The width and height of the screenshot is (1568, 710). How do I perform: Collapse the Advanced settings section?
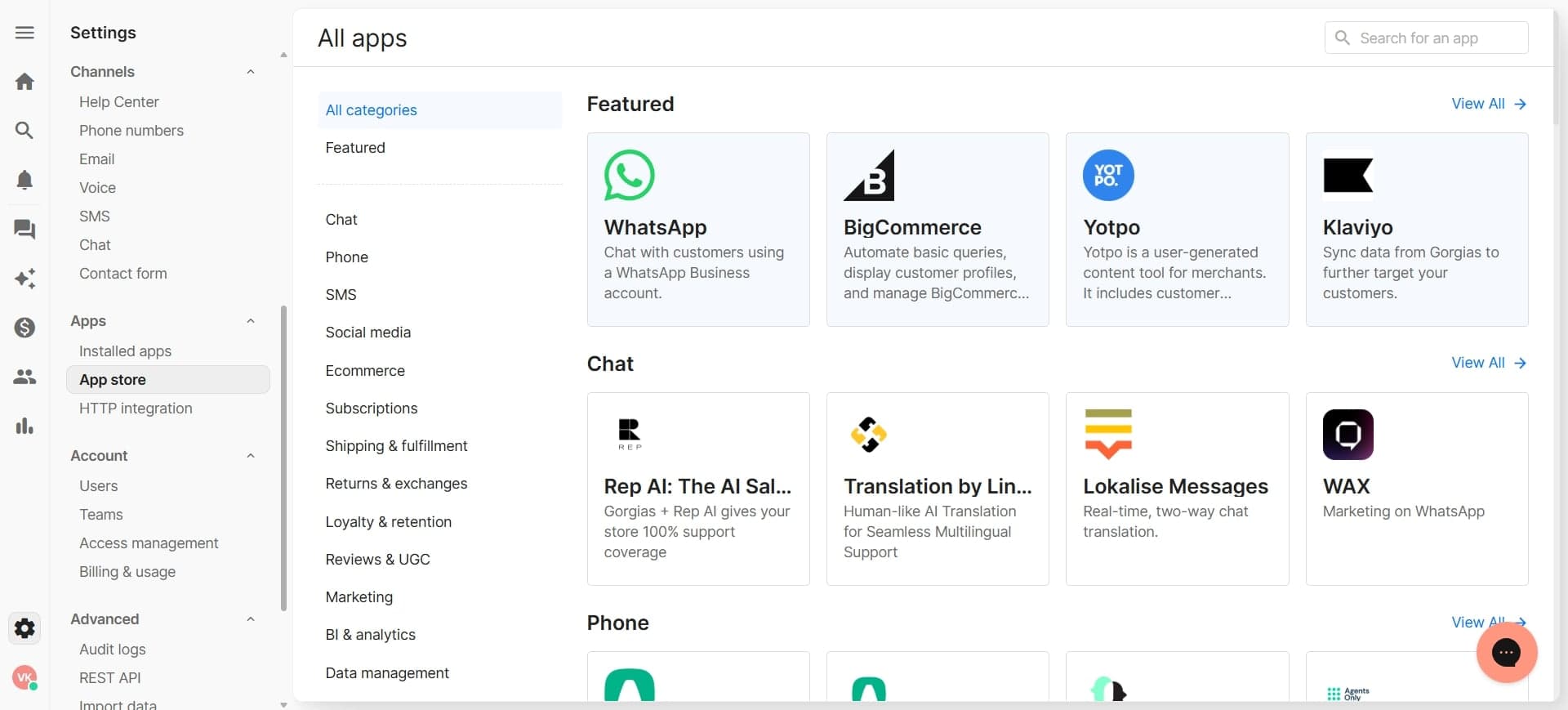(x=251, y=619)
